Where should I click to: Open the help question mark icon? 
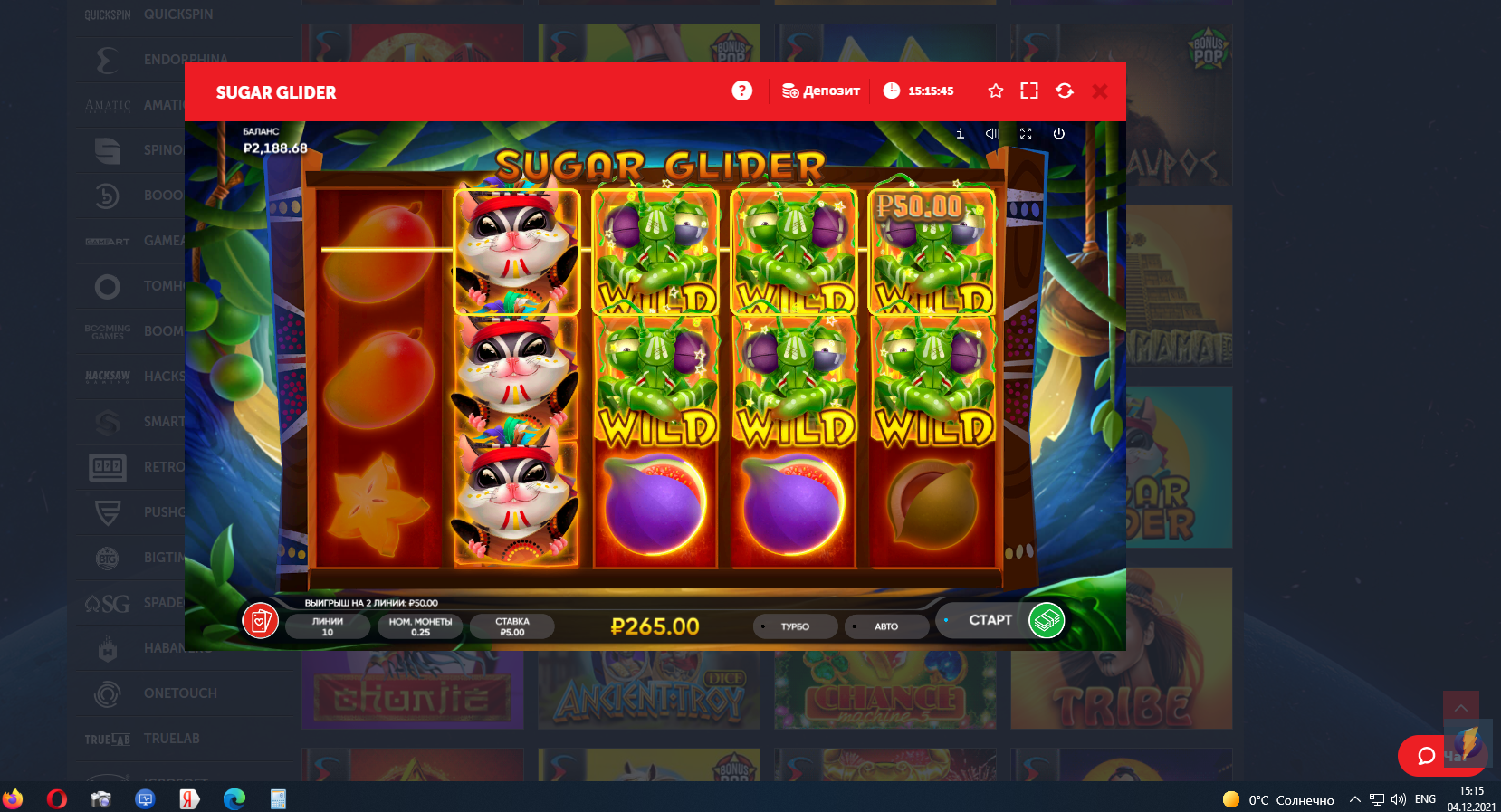click(741, 91)
